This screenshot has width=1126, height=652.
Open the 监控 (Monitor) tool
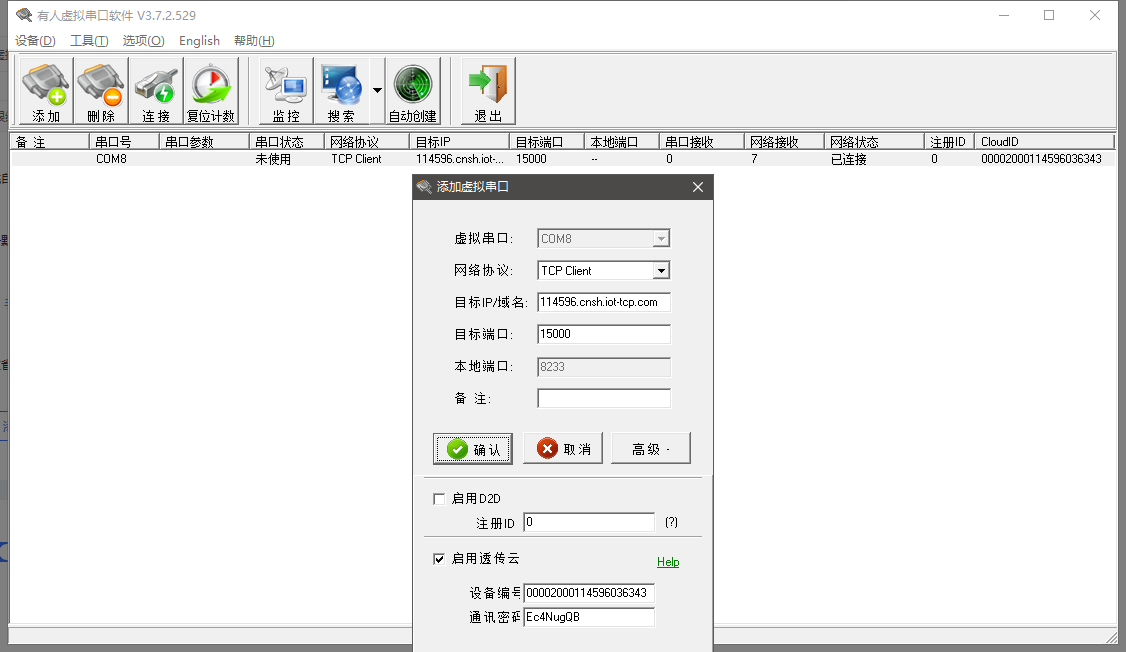pos(286,92)
